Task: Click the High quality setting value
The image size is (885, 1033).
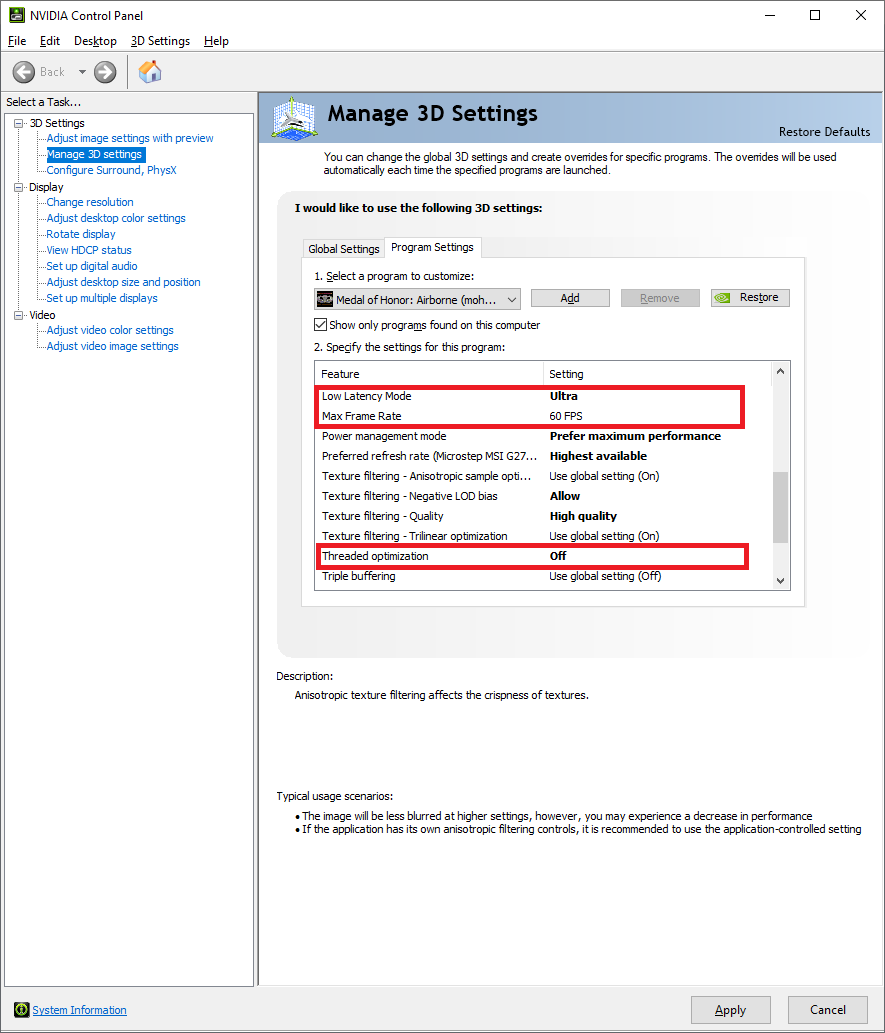Action: 583,516
